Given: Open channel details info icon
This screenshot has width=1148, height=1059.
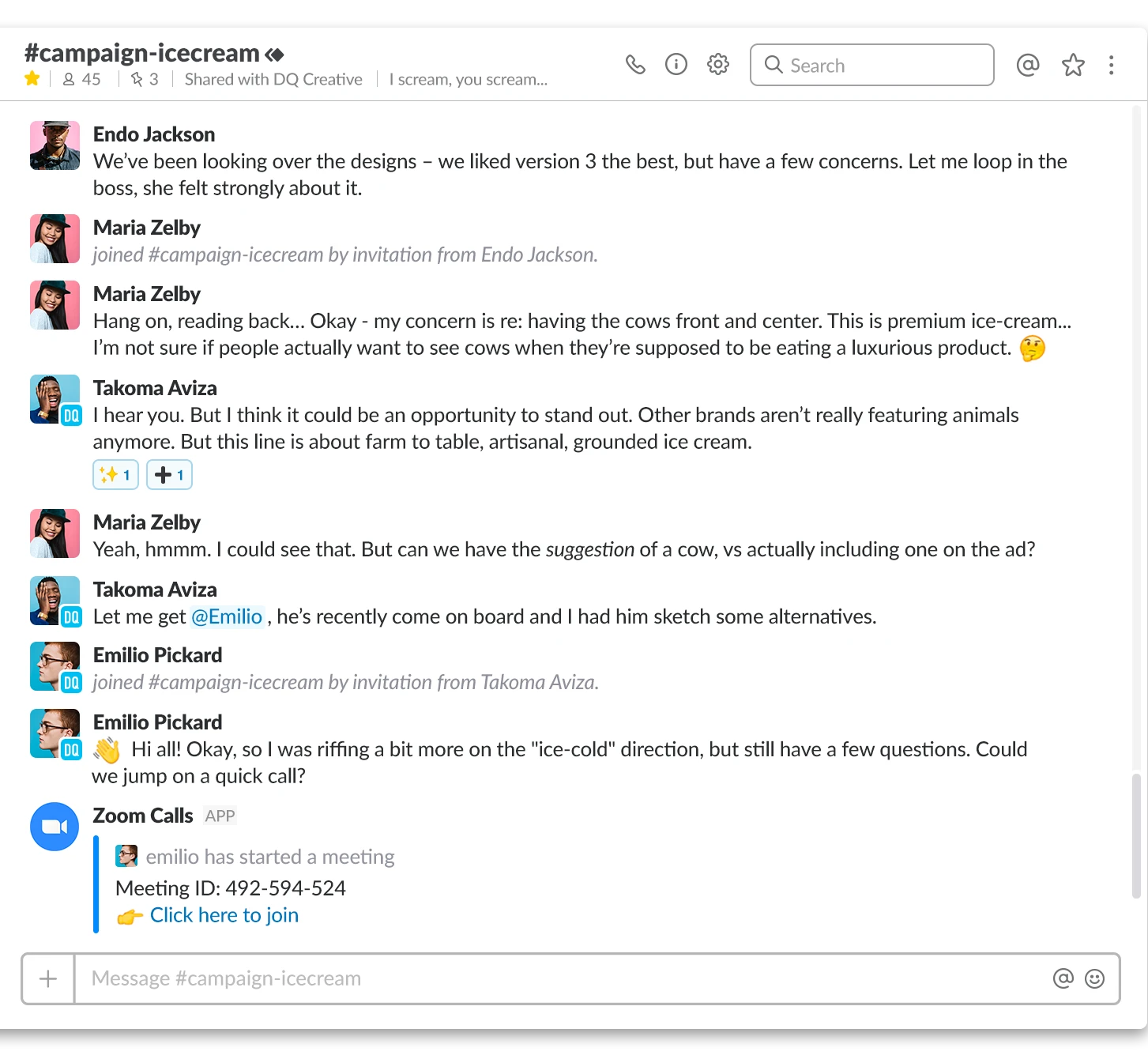Looking at the screenshot, I should [x=676, y=64].
